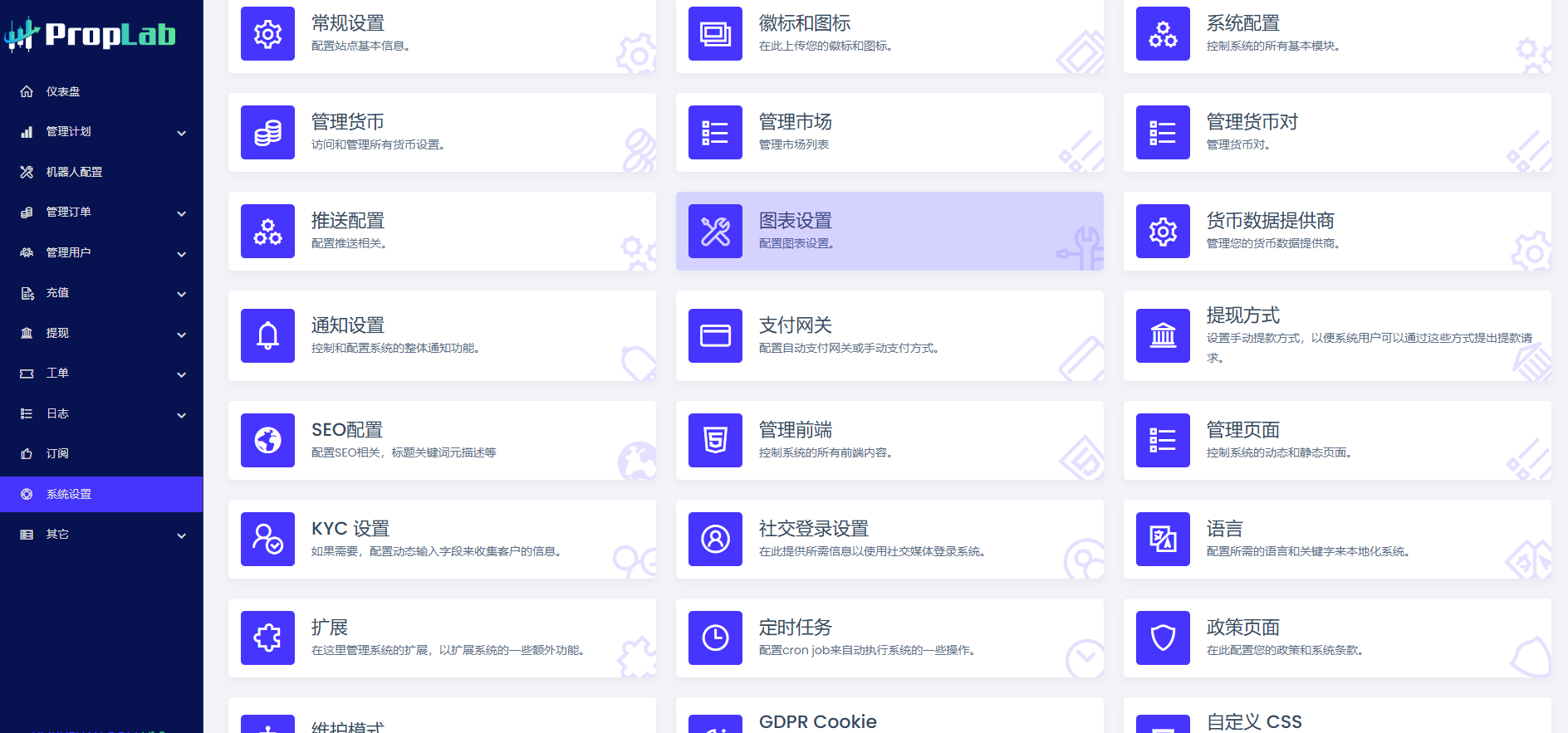This screenshot has width=1568, height=733.
Task: Open 仪表盘 from the sidebar
Action: (63, 92)
